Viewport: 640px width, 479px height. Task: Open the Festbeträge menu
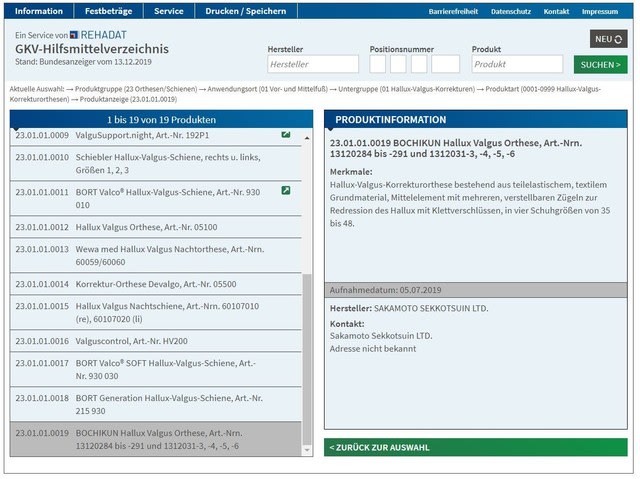[109, 11]
